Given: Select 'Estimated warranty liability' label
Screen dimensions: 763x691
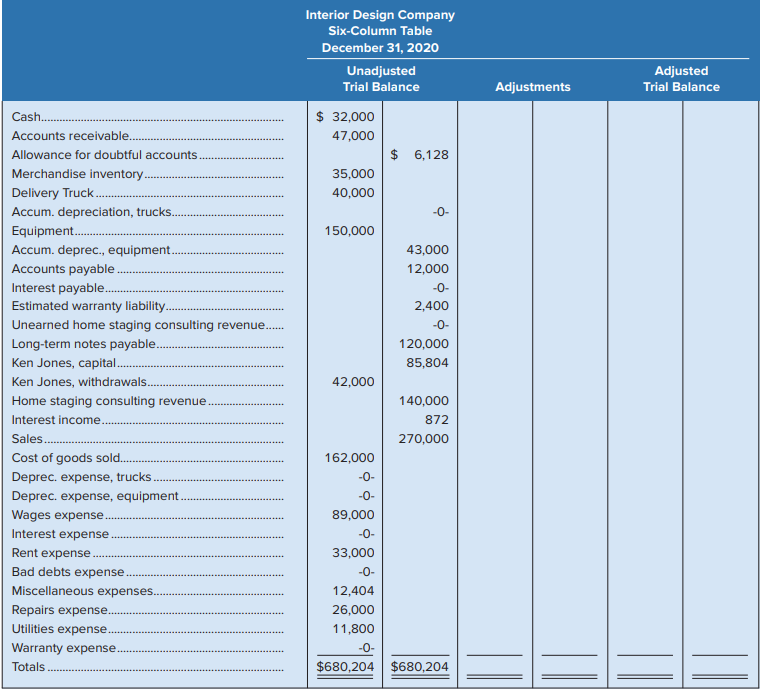Looking at the screenshot, I should click(x=88, y=306).
